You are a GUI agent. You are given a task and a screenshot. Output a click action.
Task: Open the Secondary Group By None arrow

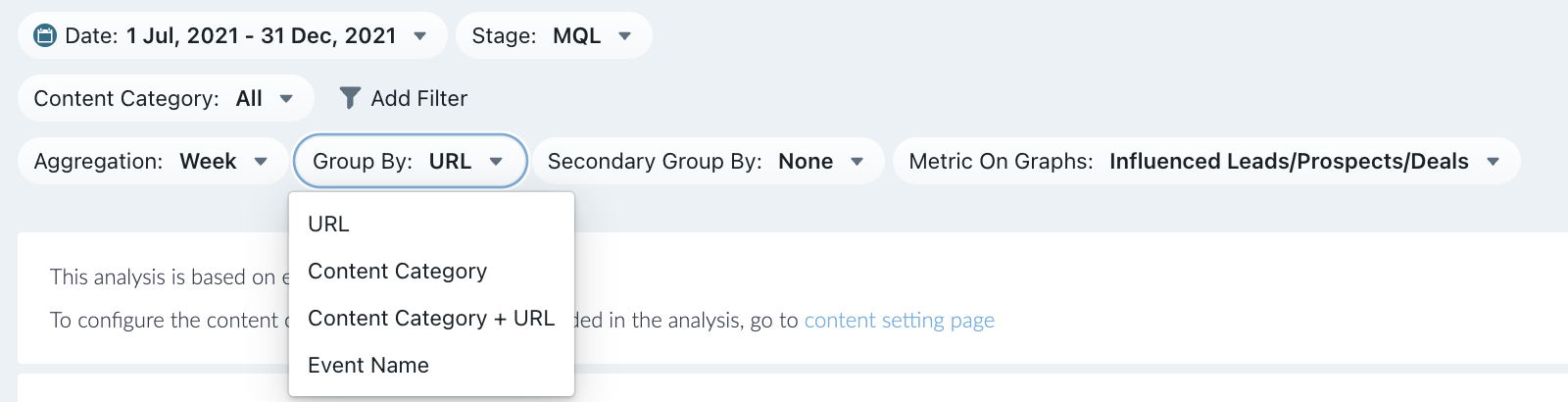857,162
